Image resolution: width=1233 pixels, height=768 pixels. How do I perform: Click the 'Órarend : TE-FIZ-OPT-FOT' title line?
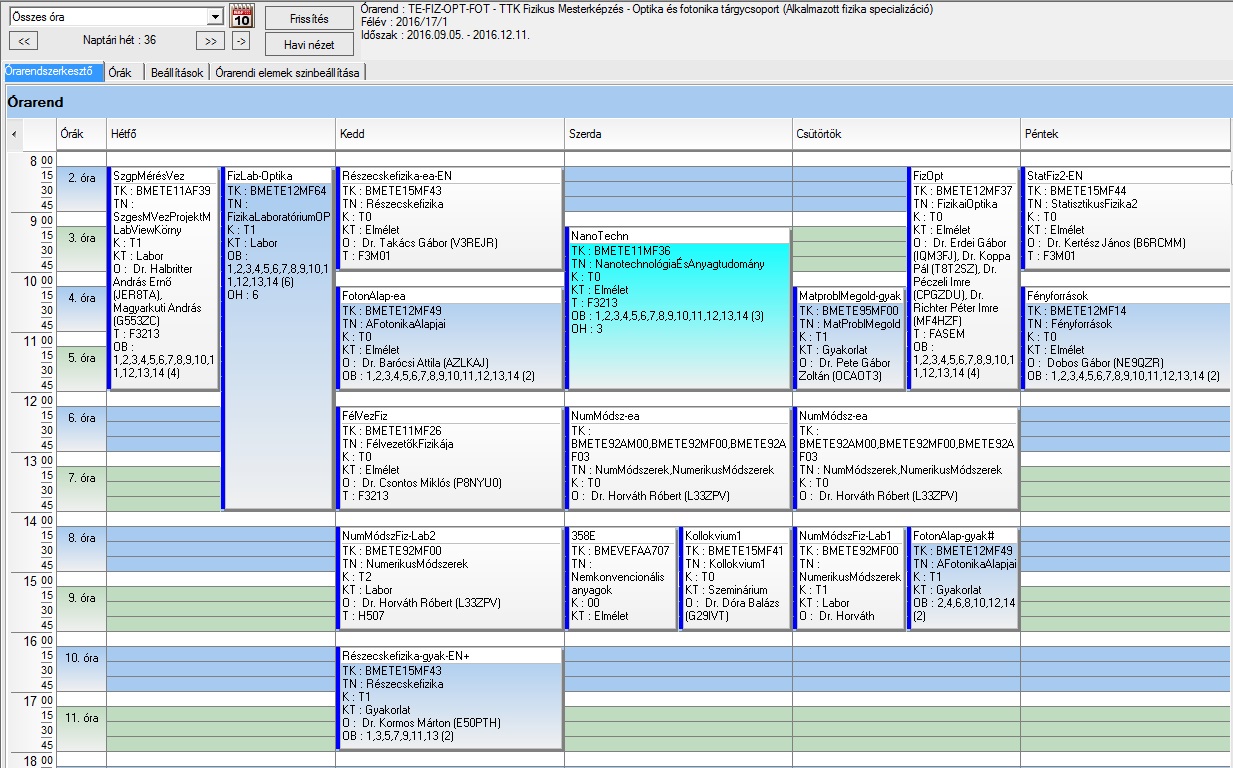click(x=647, y=8)
